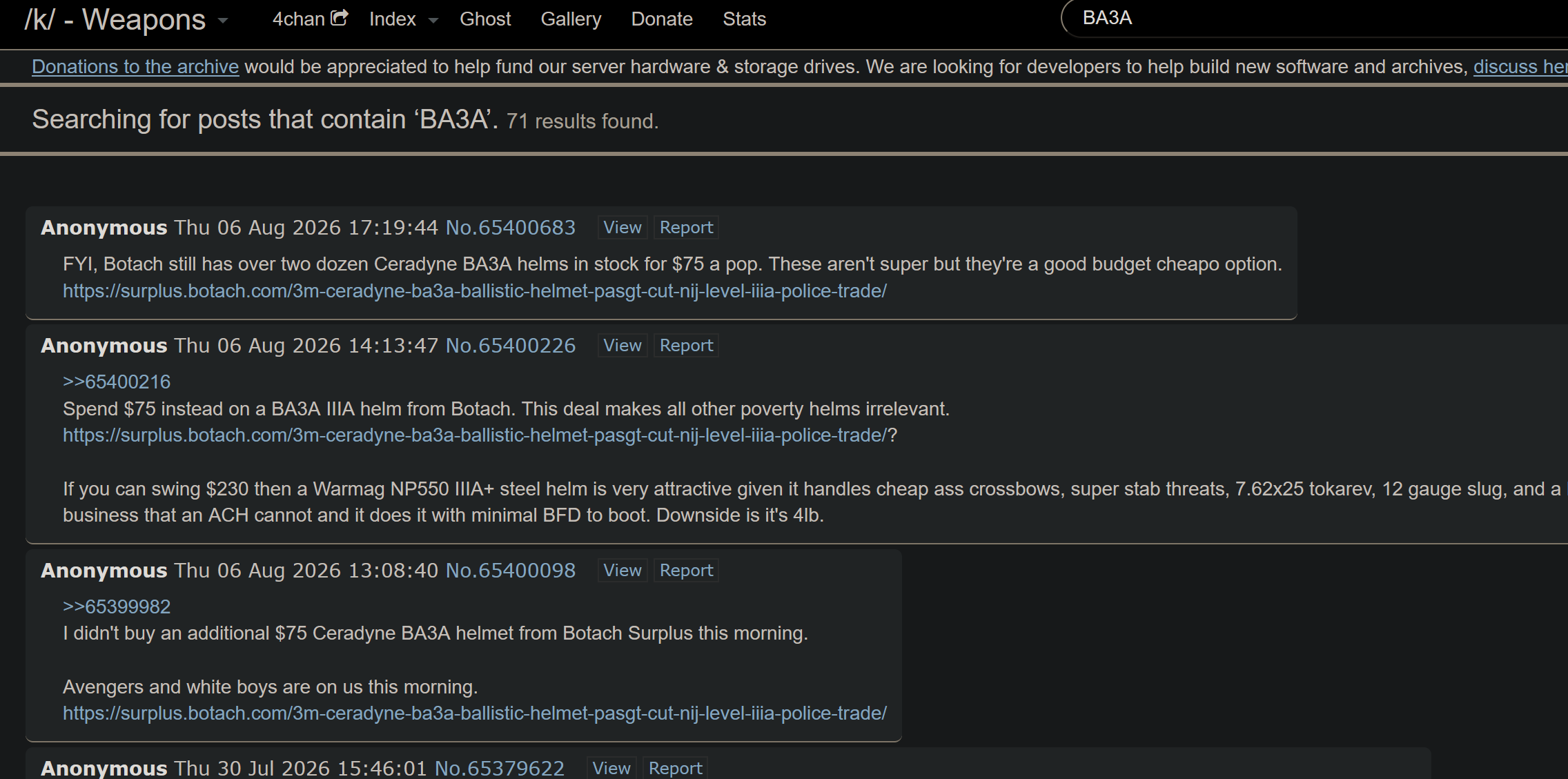
Task: Focus the BA3A search field
Action: click(1315, 18)
